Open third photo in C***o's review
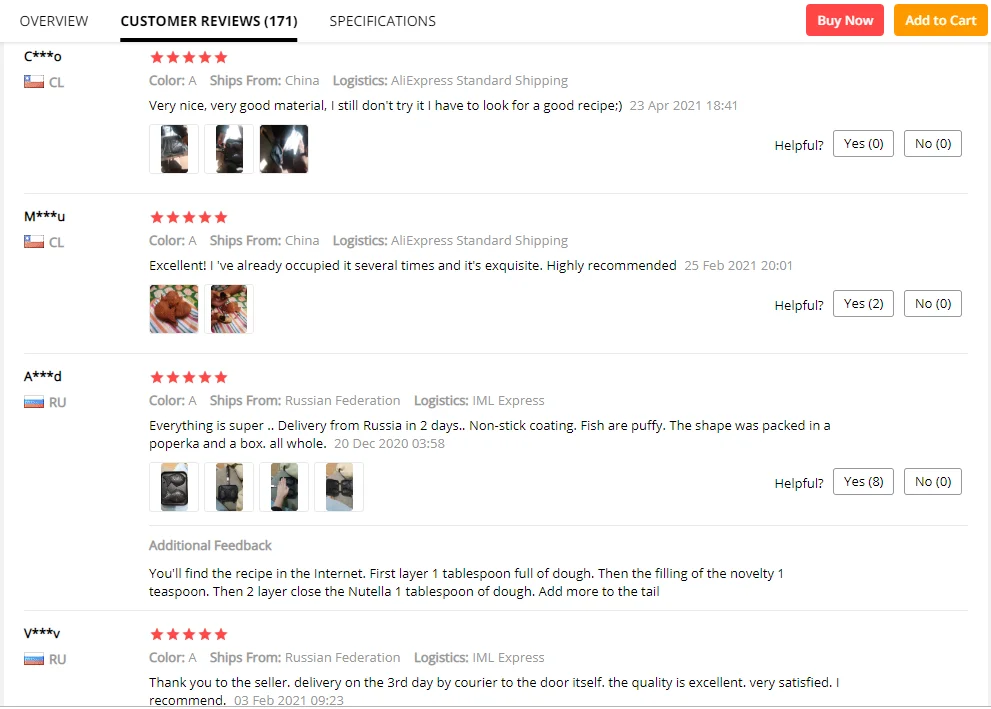The height and width of the screenshot is (709, 991). [284, 148]
